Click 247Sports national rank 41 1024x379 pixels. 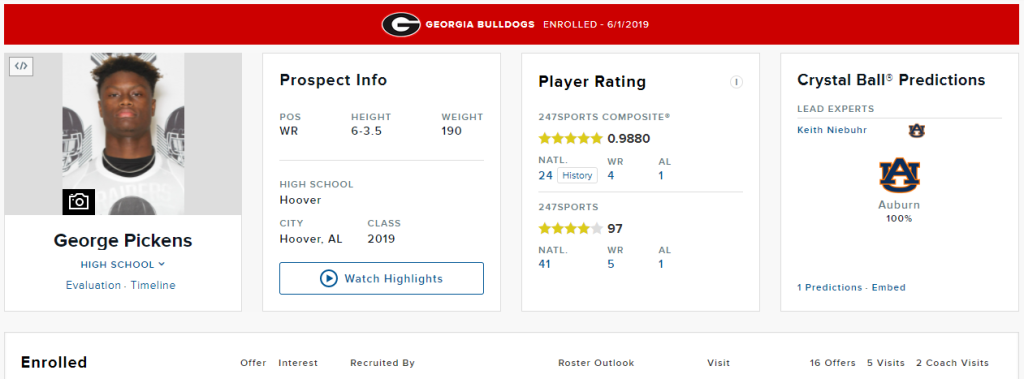(545, 264)
